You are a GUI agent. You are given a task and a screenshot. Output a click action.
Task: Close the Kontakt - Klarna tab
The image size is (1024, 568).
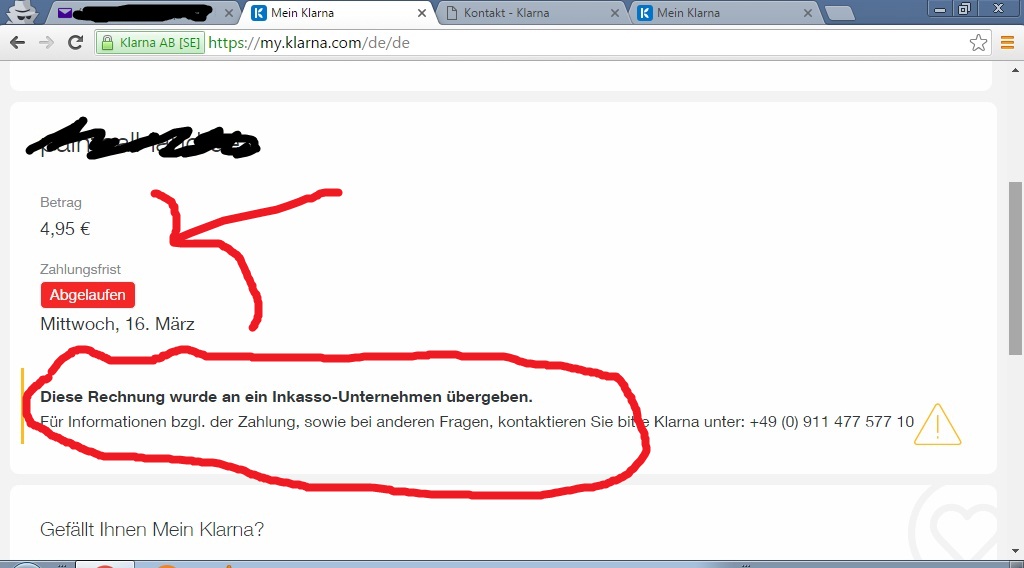615,13
